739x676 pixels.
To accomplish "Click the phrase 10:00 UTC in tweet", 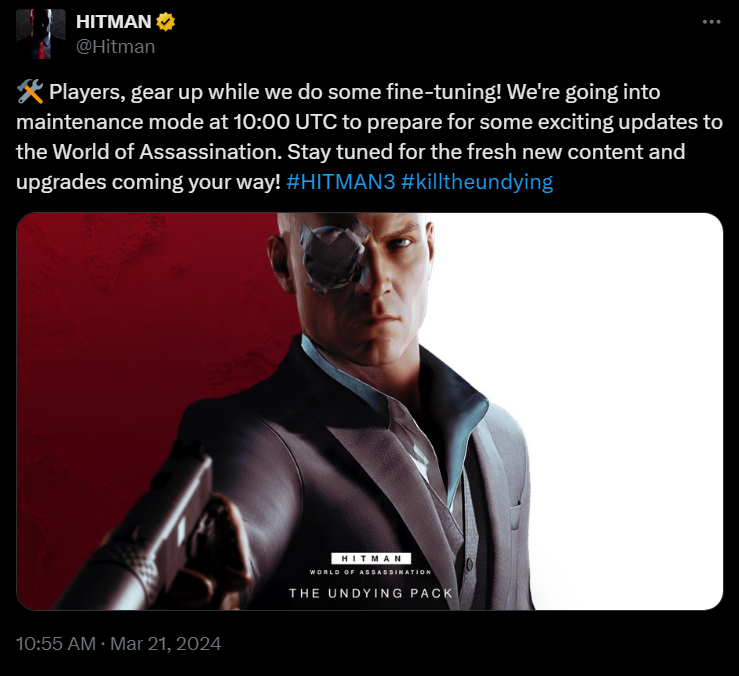I will (285, 122).
